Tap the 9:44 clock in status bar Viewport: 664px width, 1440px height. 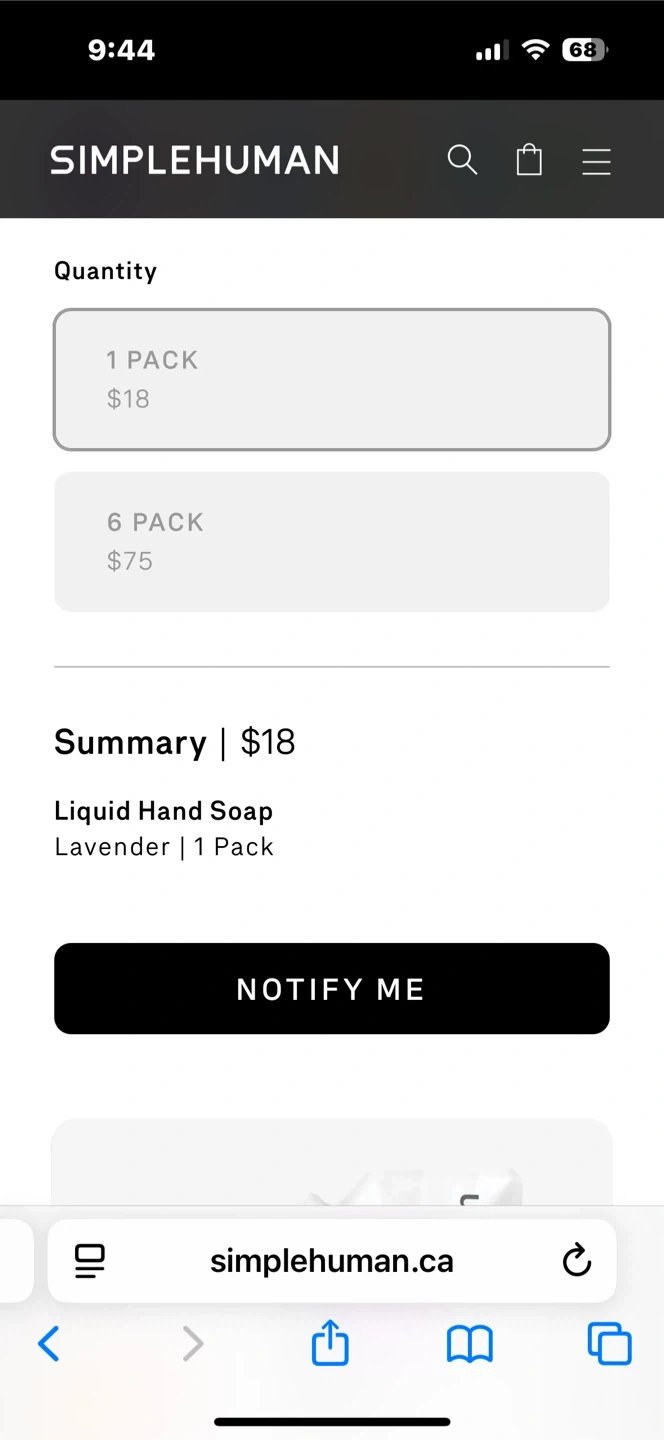pos(121,49)
